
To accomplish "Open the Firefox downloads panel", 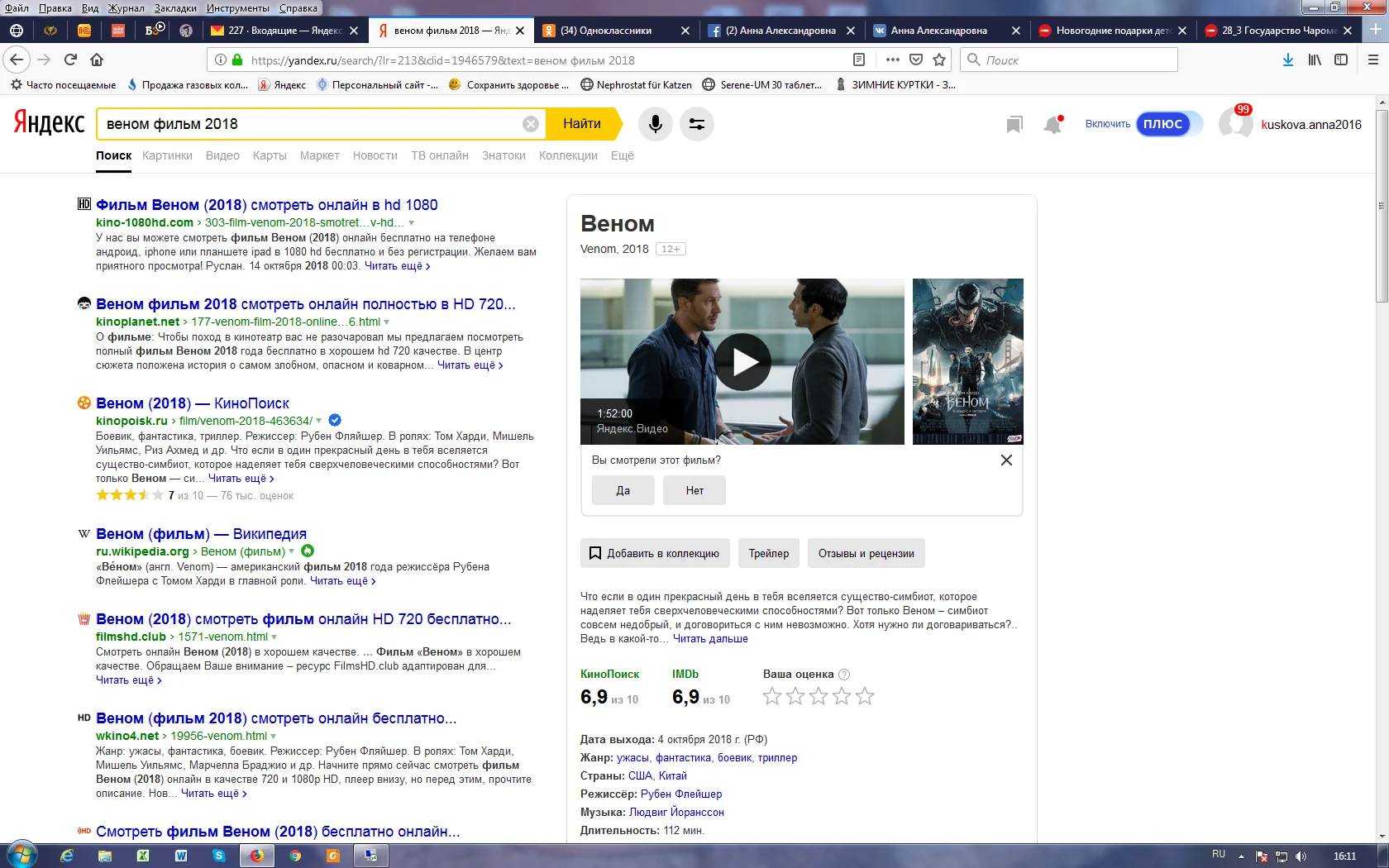I will [x=1288, y=60].
